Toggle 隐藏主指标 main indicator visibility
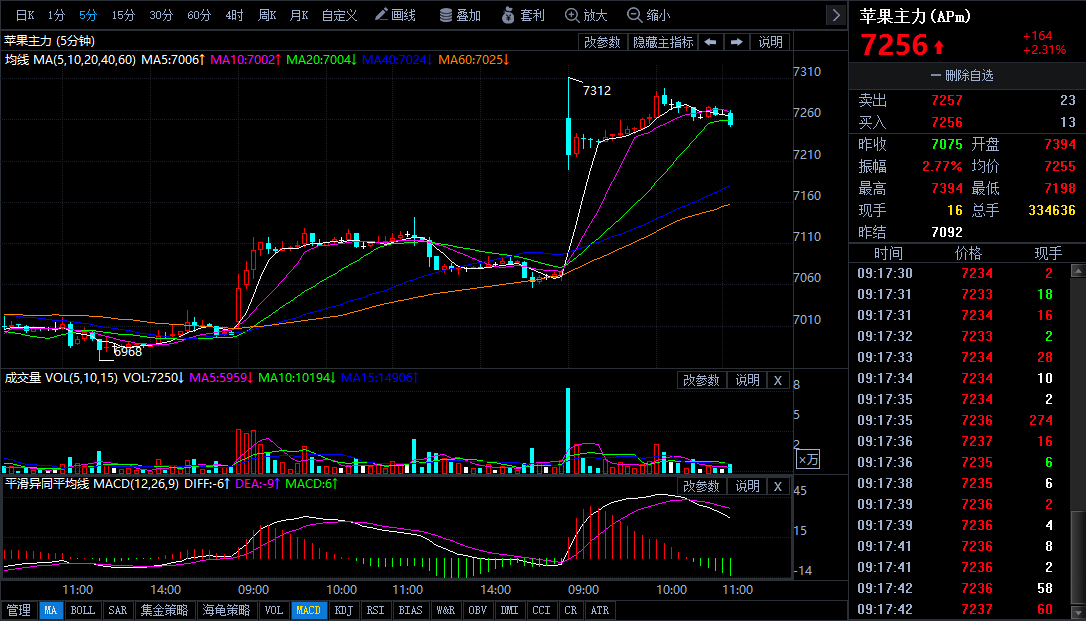 pyautogui.click(x=663, y=42)
